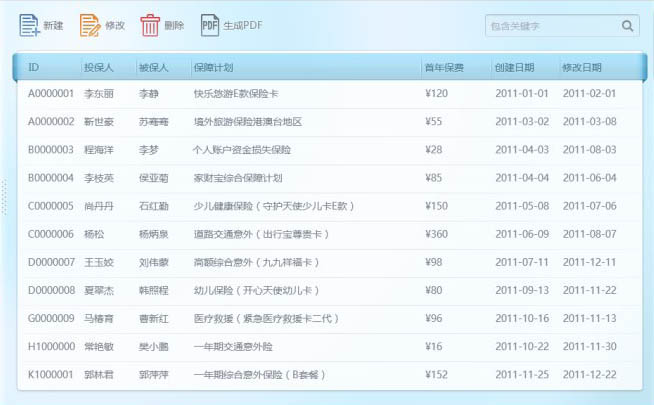Click plan 一年期交通意外险
Viewport: 654px width, 405px height.
(x=233, y=347)
